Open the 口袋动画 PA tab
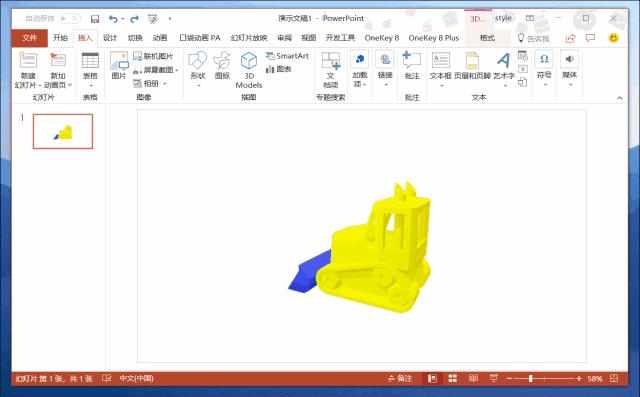The height and width of the screenshot is (397, 640). click(200, 38)
